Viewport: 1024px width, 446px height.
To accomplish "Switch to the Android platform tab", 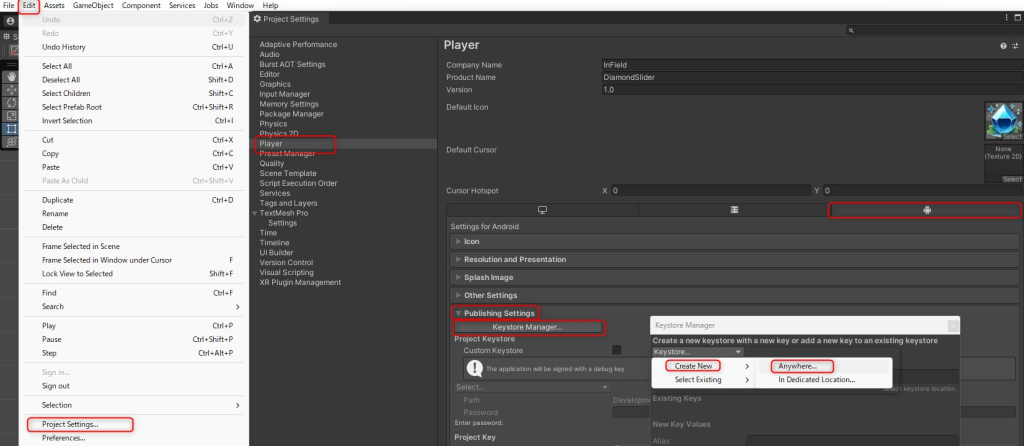I will pyautogui.click(x=926, y=210).
